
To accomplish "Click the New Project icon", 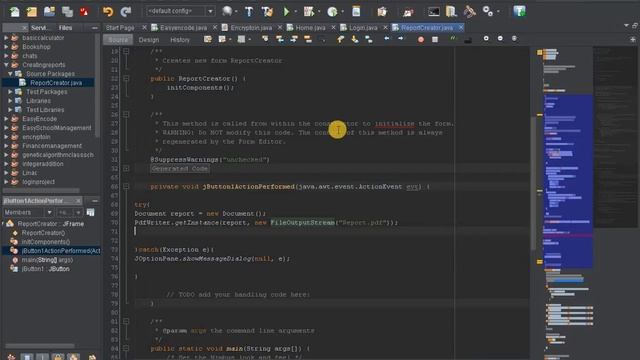I will click(32, 11).
